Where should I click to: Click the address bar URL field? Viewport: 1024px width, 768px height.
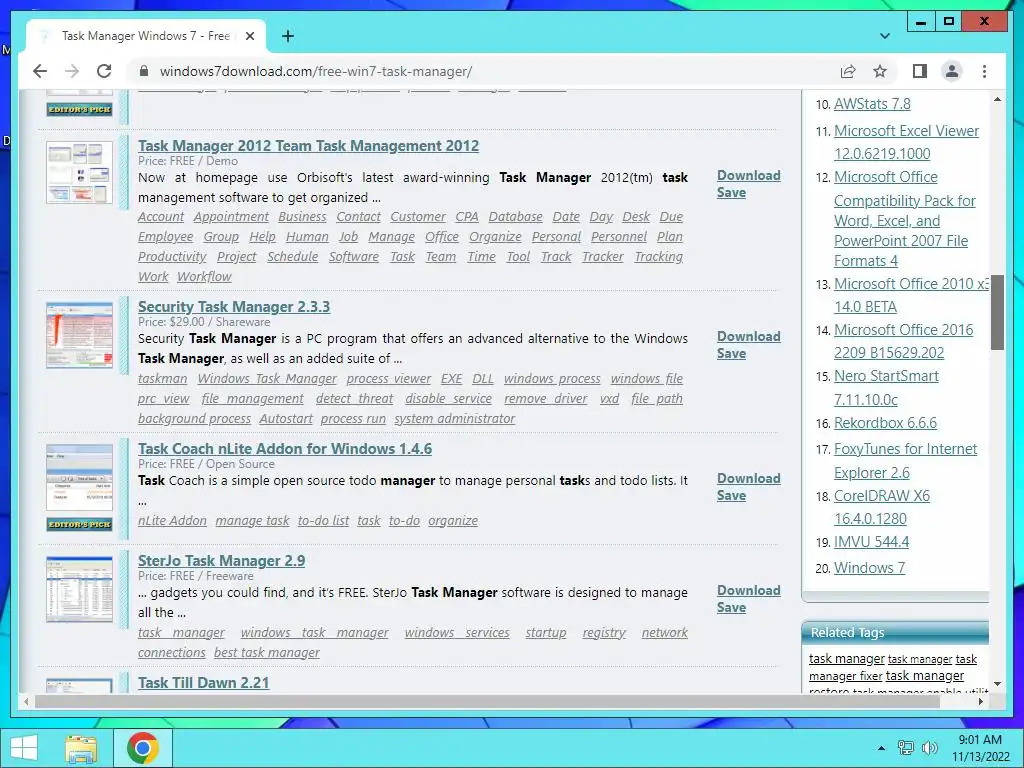click(483, 71)
